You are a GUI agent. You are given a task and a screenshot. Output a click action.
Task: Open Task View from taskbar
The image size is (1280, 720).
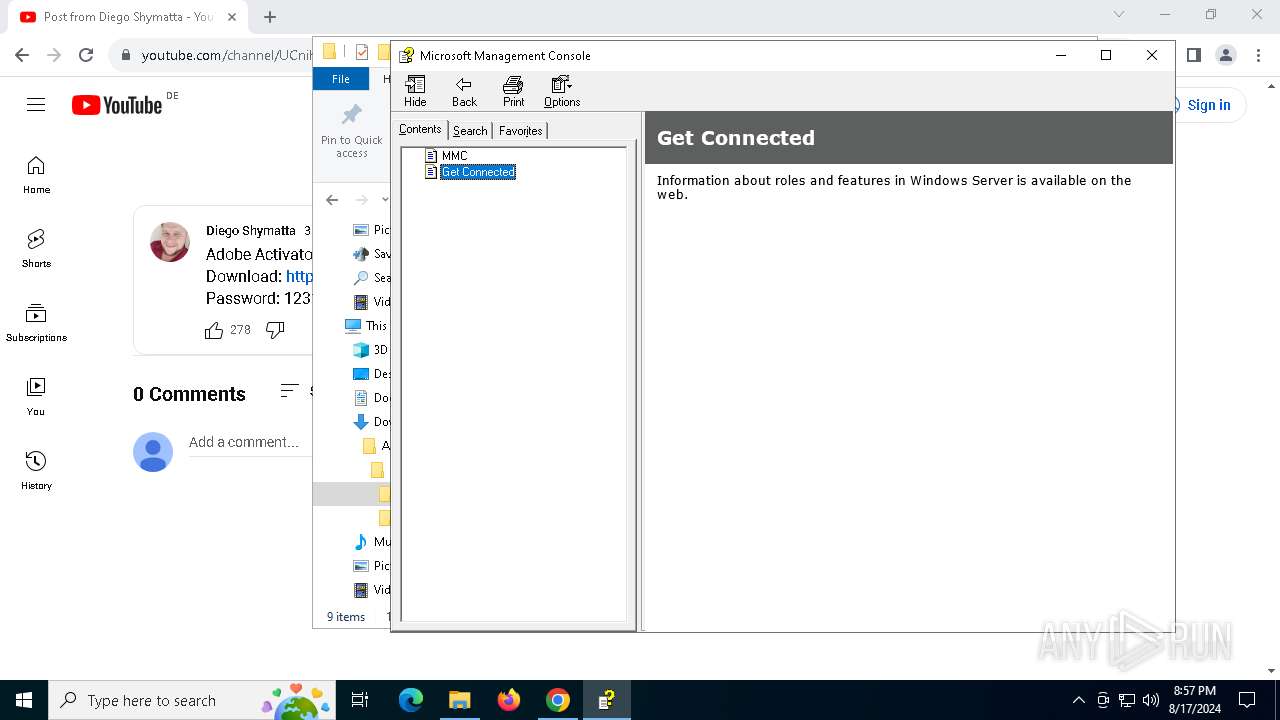click(x=360, y=700)
